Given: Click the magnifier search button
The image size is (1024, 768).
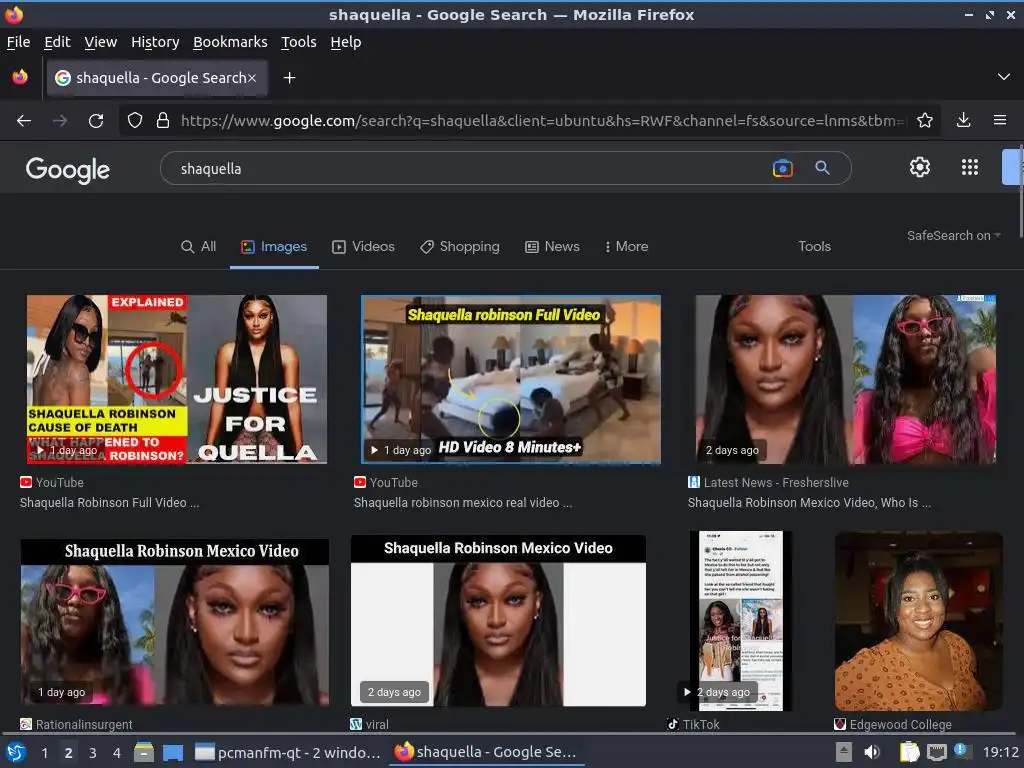Looking at the screenshot, I should [x=822, y=168].
